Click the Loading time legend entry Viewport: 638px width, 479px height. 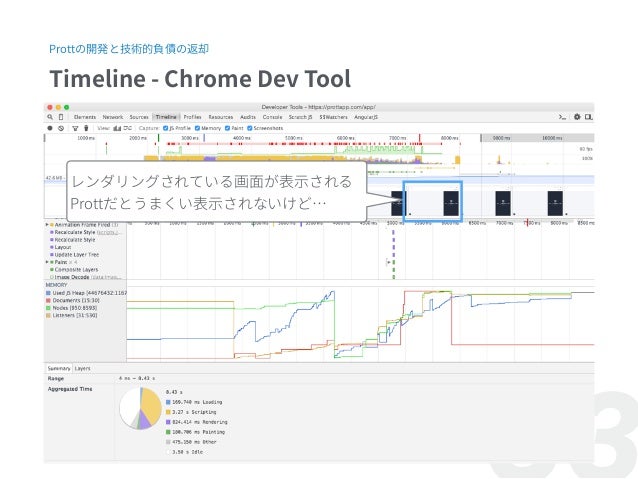pos(194,402)
